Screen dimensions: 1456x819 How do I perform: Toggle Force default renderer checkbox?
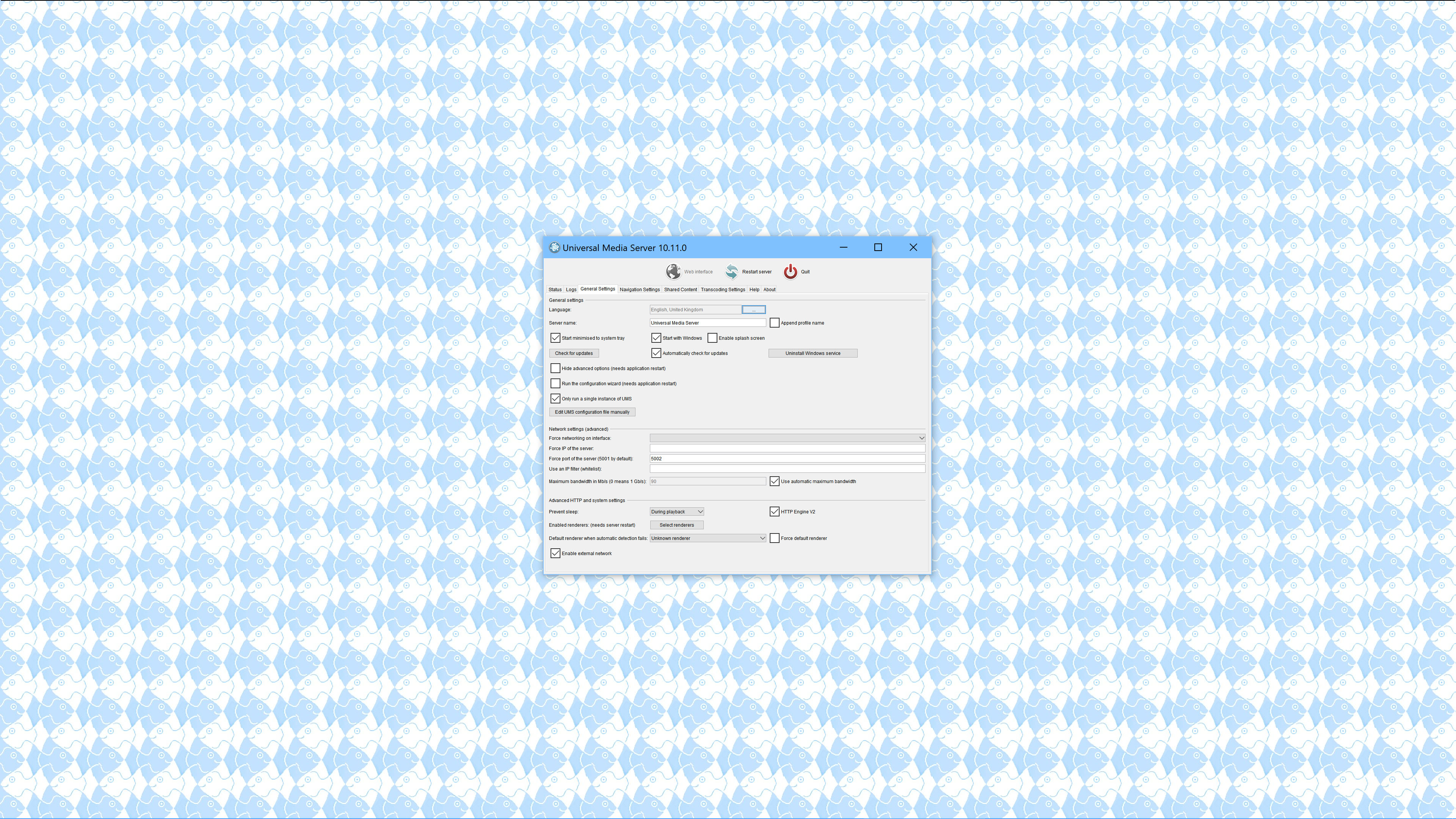pos(774,538)
